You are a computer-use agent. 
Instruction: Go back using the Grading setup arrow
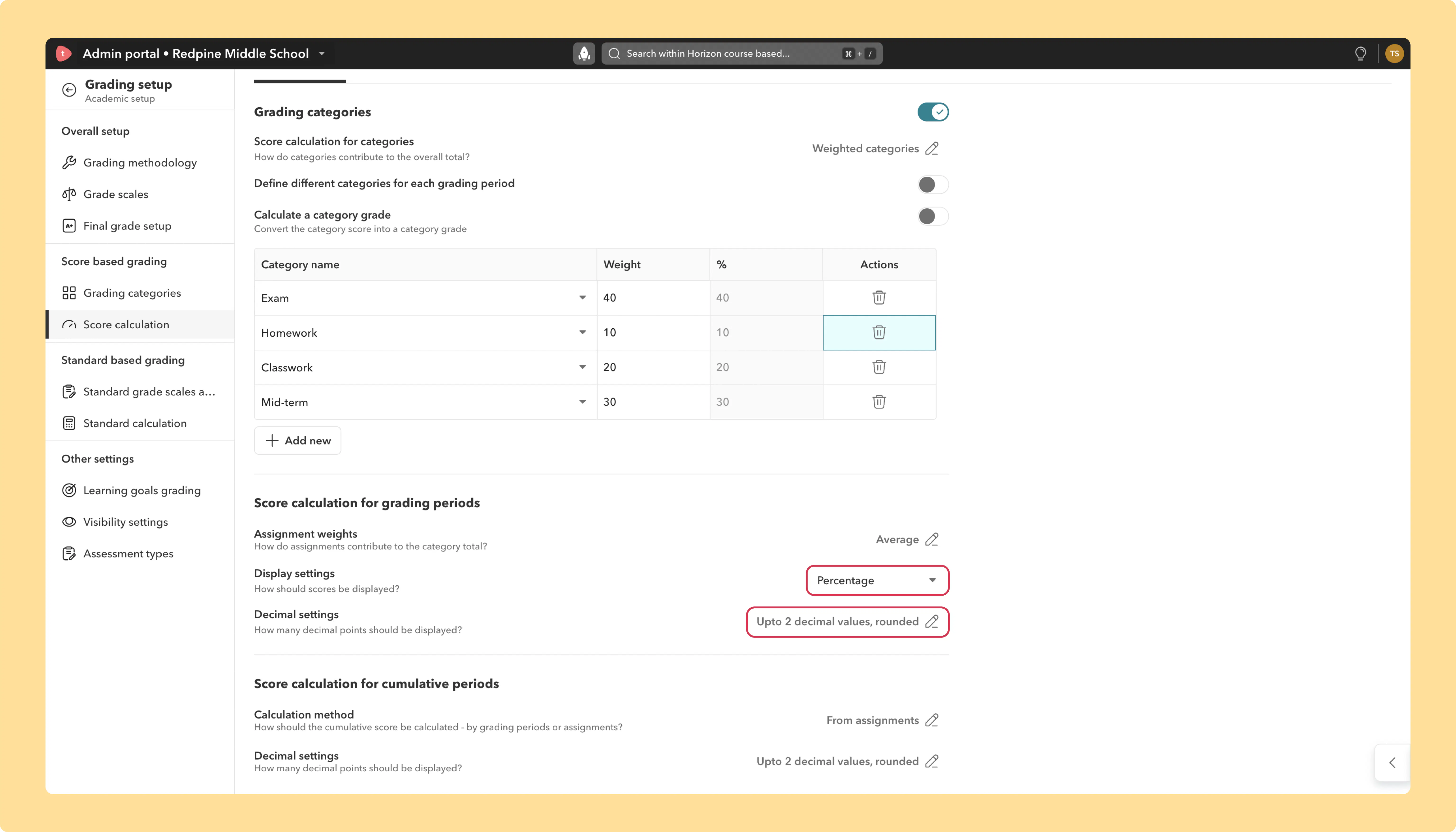tap(69, 90)
